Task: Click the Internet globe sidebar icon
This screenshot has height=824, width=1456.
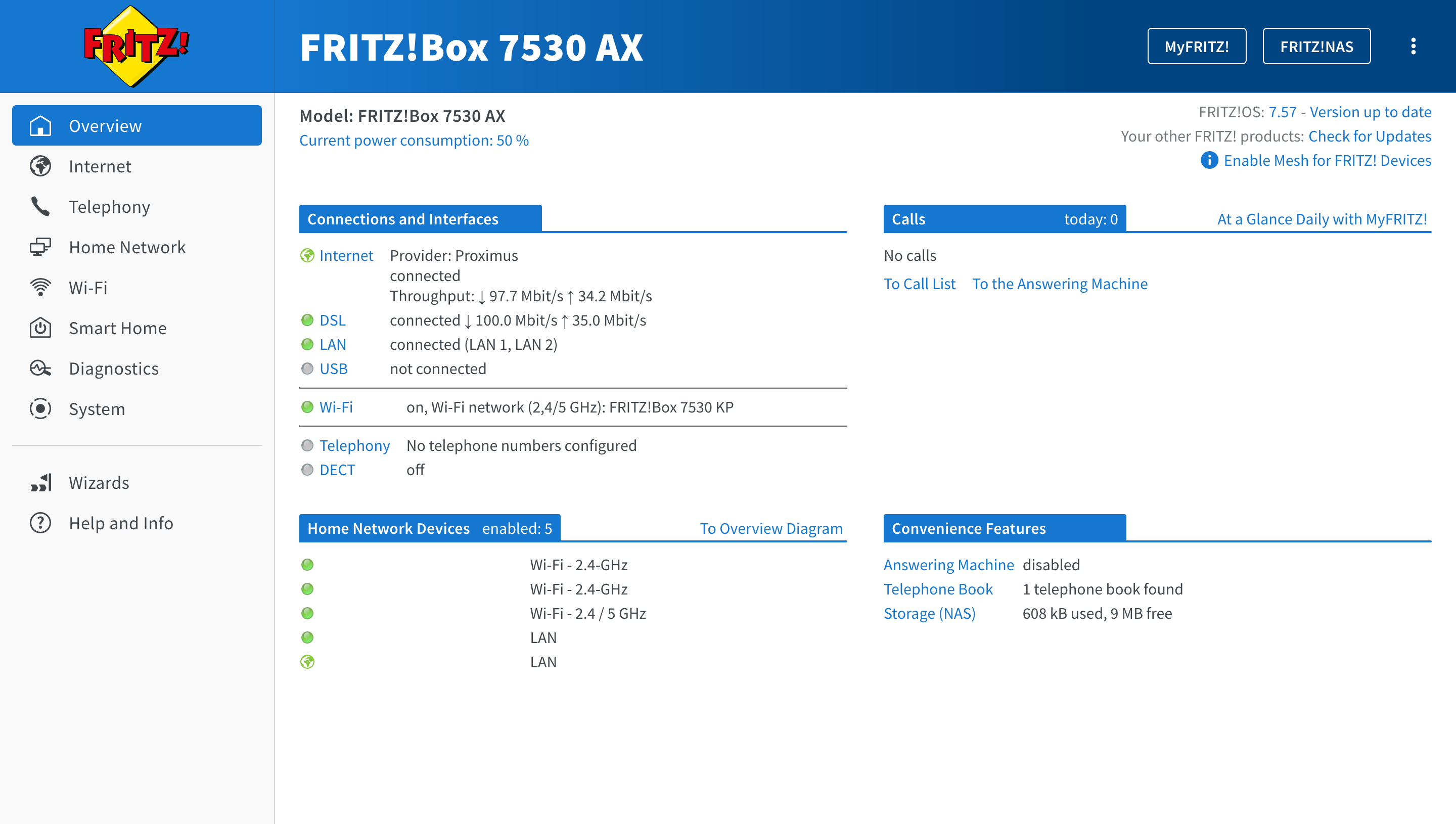Action: [x=40, y=166]
